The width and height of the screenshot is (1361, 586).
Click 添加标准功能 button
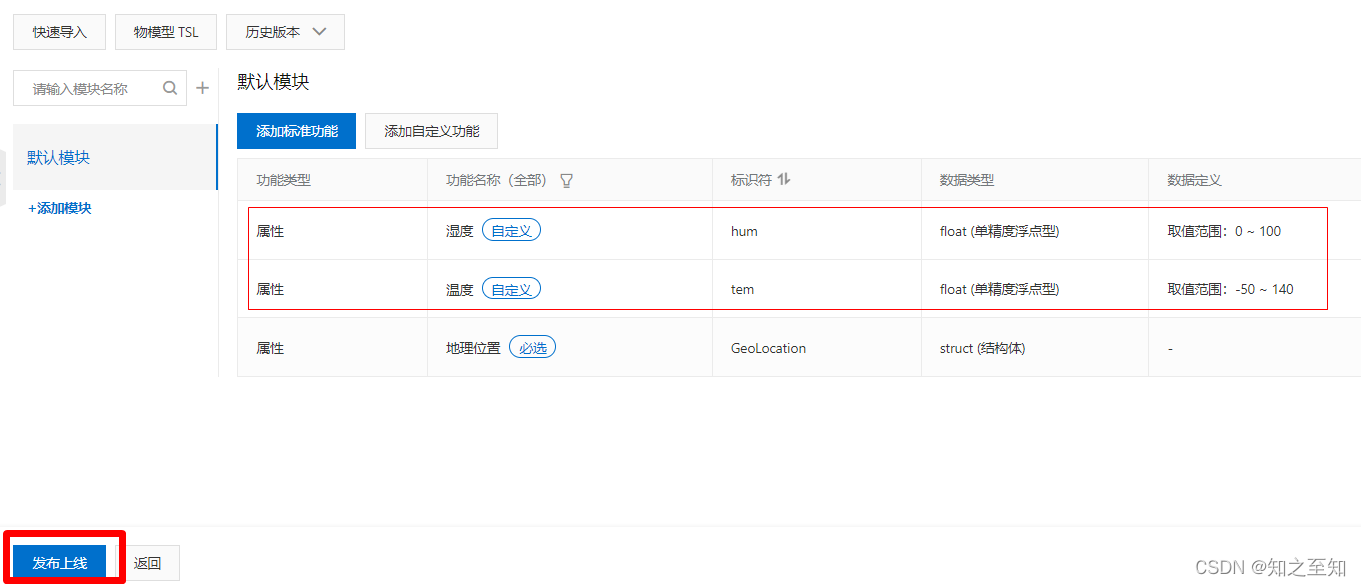(x=296, y=131)
